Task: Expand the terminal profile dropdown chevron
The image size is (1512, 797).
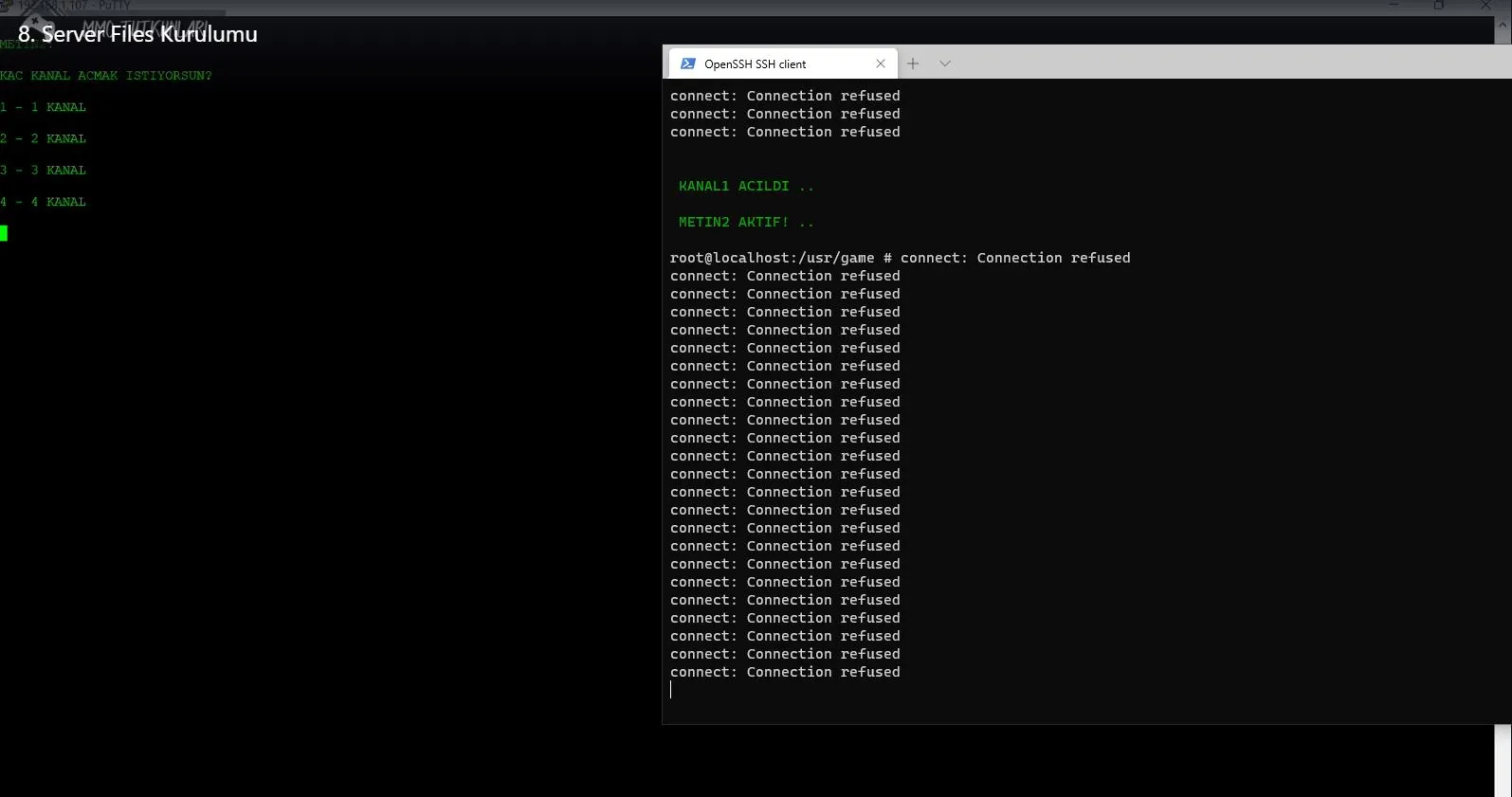Action: click(945, 63)
